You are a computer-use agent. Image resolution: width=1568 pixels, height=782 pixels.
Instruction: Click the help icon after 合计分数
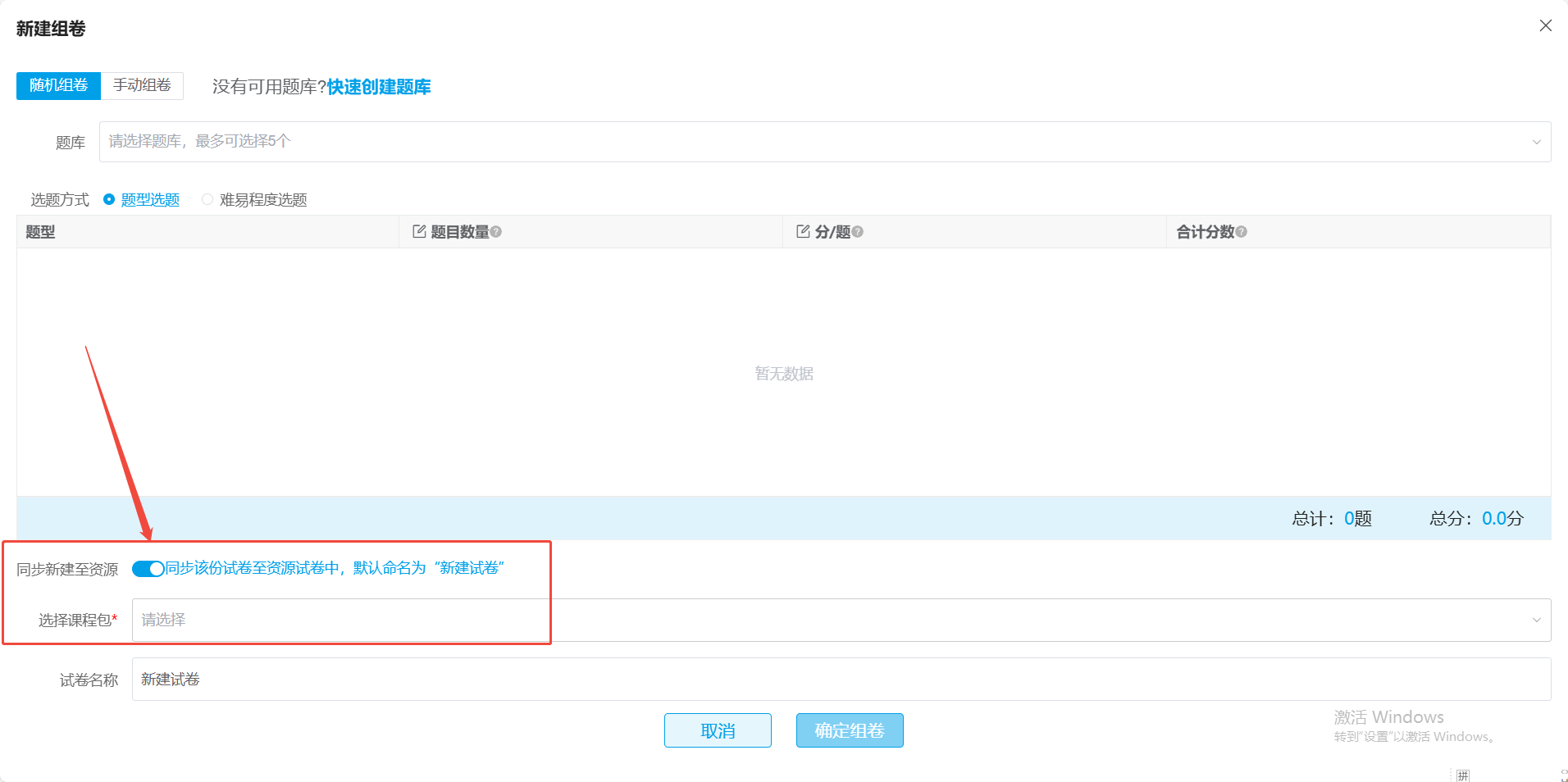pos(1241,232)
